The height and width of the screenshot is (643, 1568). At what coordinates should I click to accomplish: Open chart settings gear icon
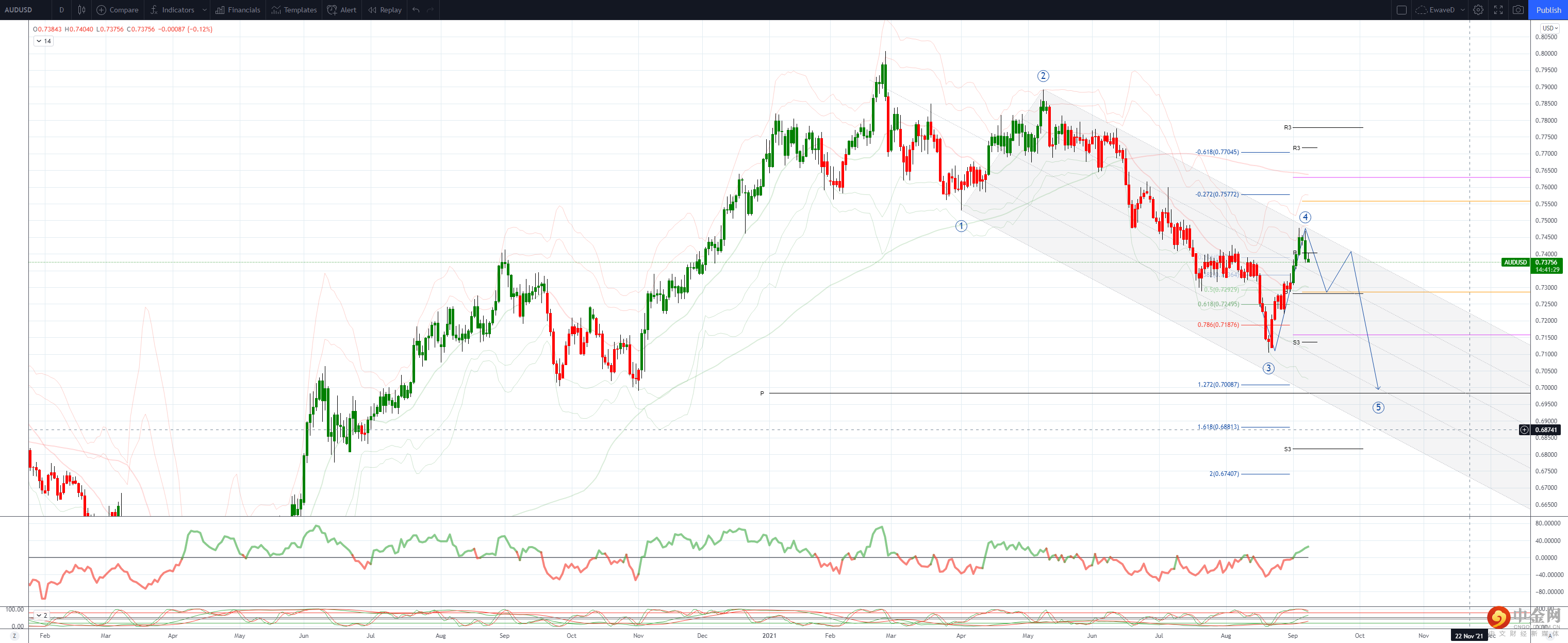1478,10
